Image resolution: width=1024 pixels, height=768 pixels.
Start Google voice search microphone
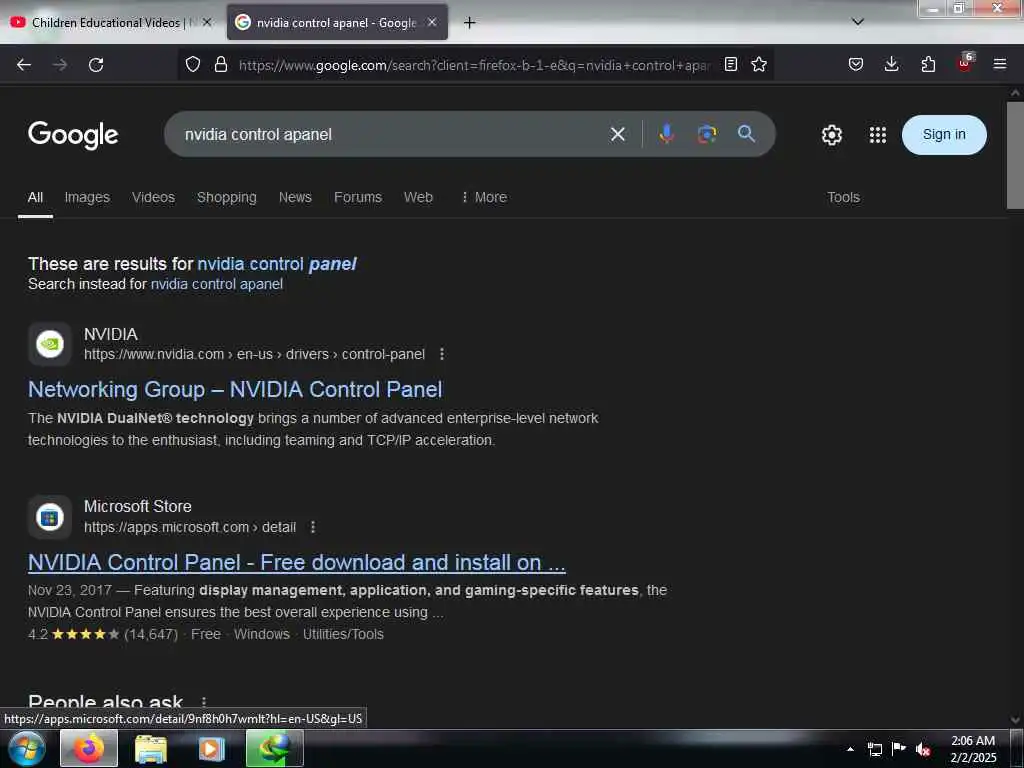tap(667, 134)
